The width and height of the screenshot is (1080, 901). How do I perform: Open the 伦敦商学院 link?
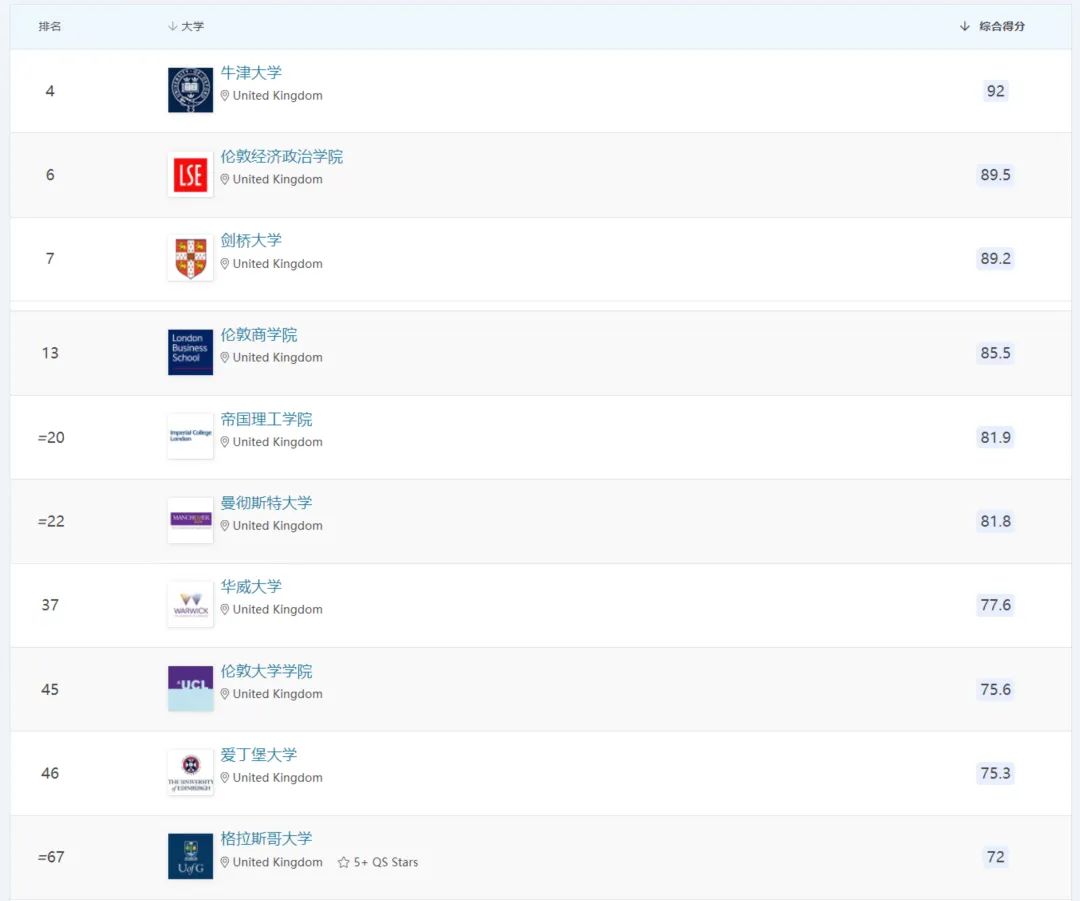click(x=258, y=335)
